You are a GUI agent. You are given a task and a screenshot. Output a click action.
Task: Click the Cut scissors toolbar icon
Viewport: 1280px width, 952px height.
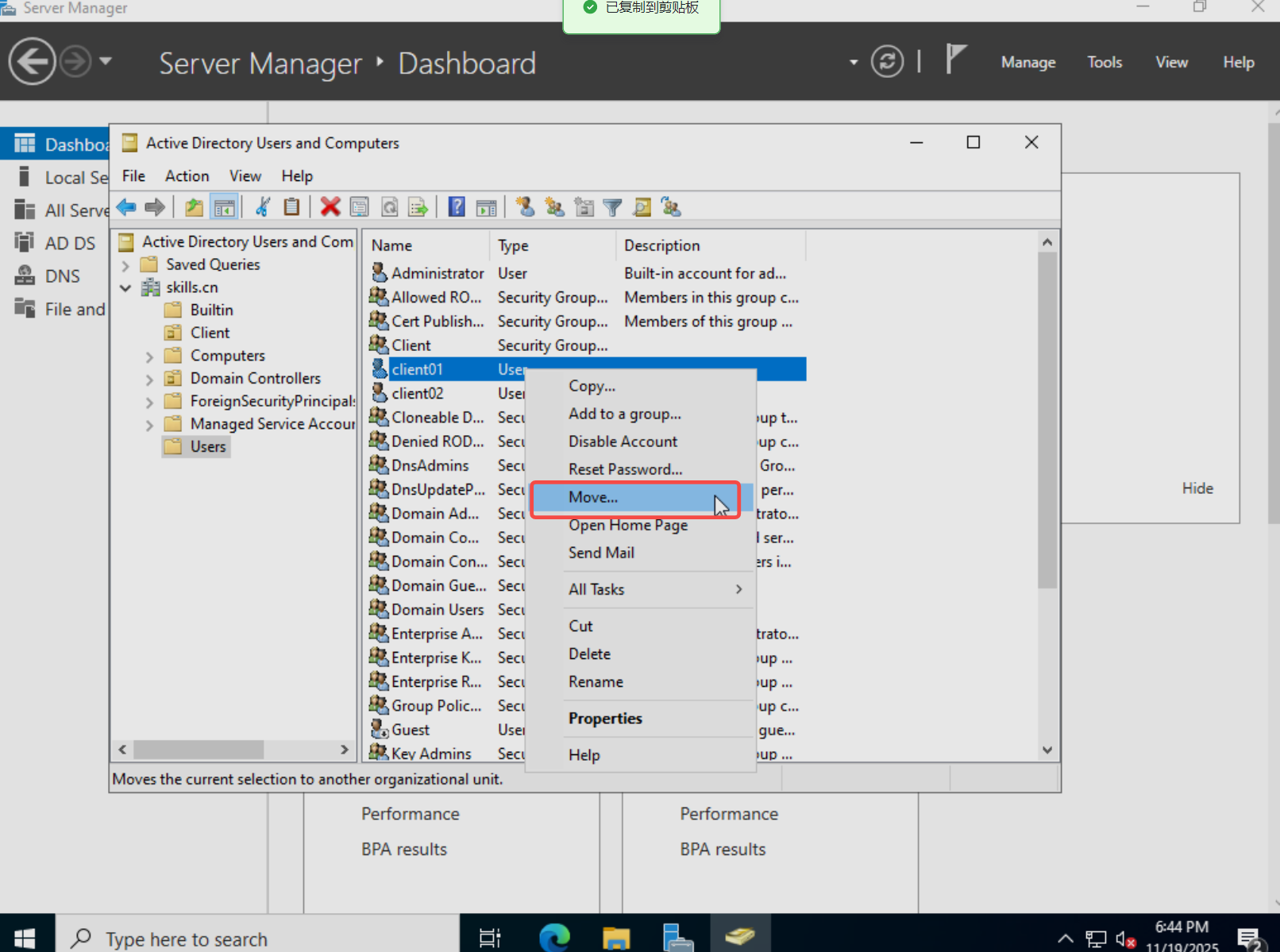[263, 207]
